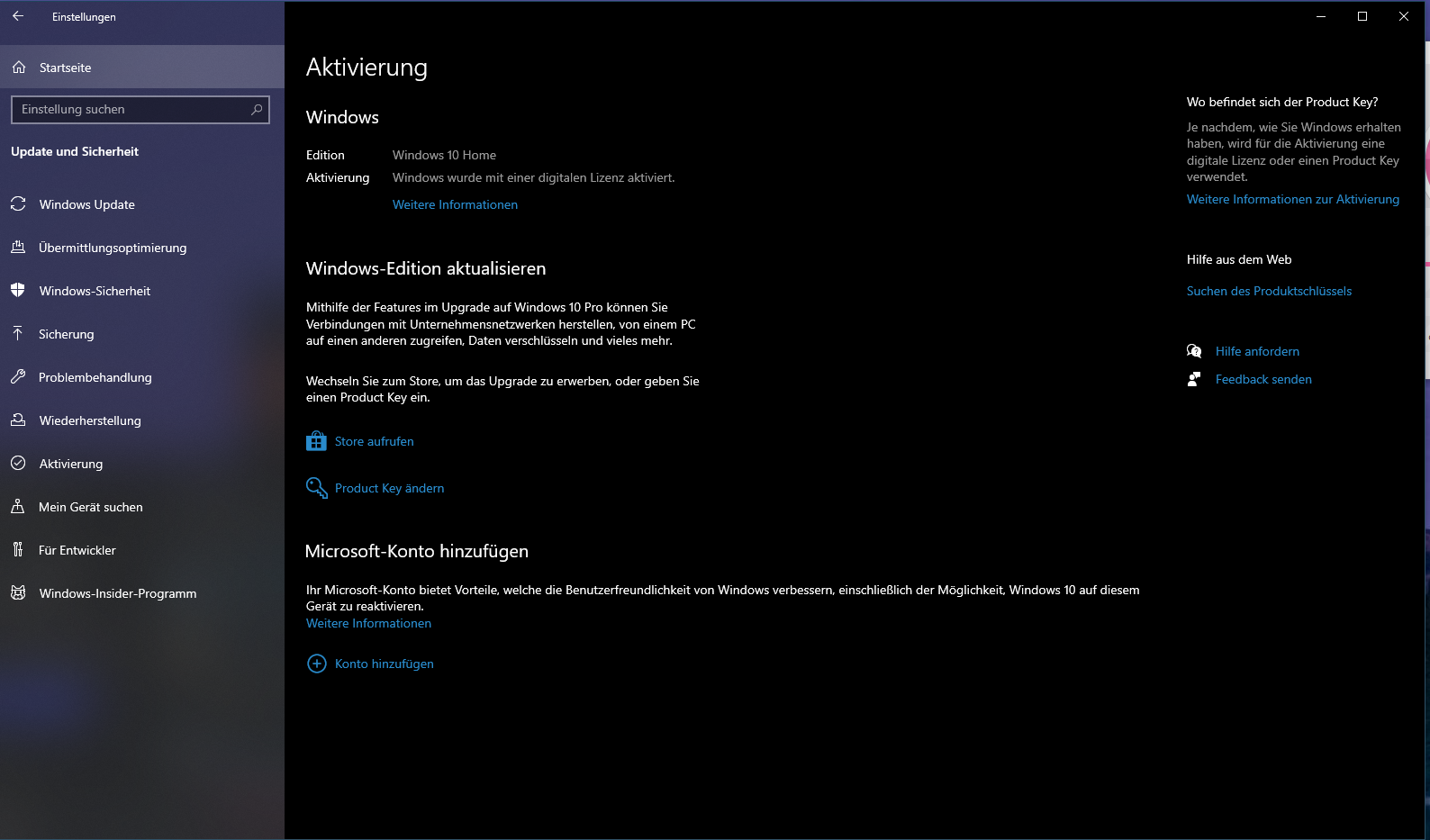The image size is (1430, 840).
Task: Click the search magnifier icon
Action: (x=257, y=109)
